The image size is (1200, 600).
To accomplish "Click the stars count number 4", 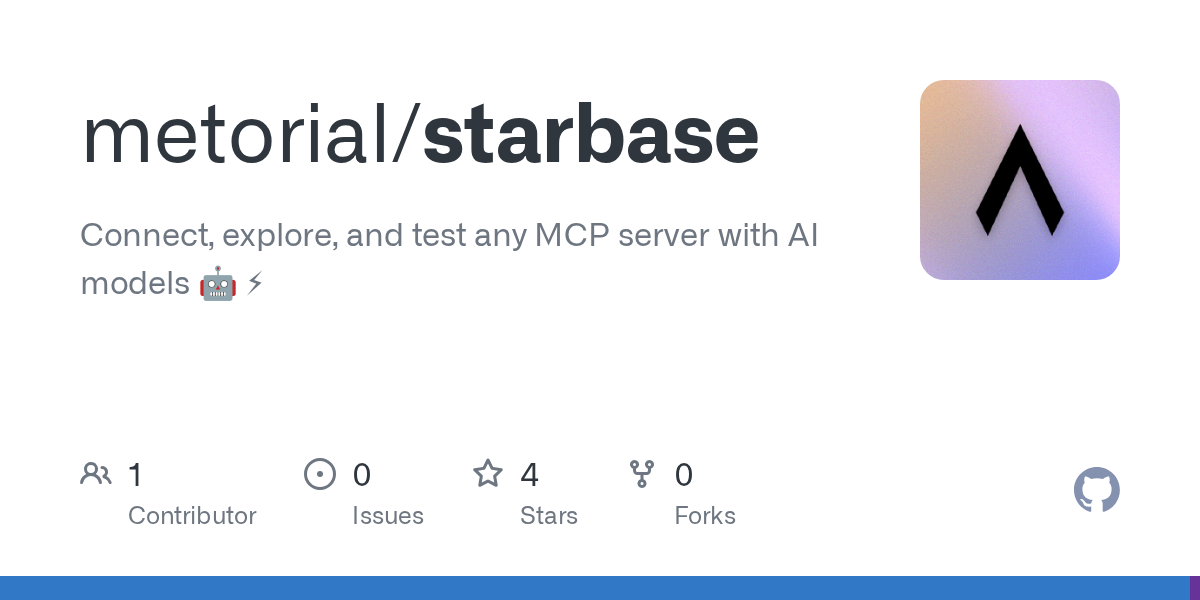I will pyautogui.click(x=530, y=474).
